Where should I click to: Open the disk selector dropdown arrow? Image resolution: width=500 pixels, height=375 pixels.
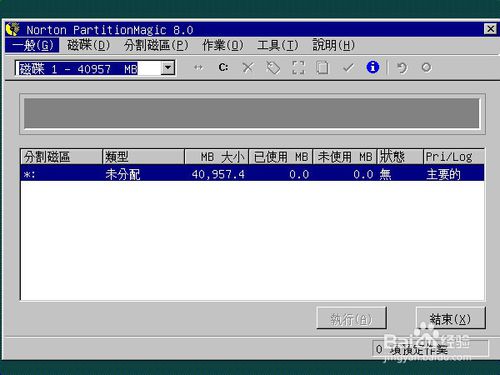[168, 68]
